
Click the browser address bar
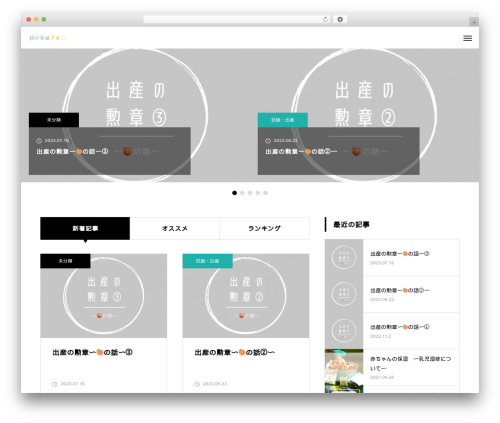(x=237, y=20)
